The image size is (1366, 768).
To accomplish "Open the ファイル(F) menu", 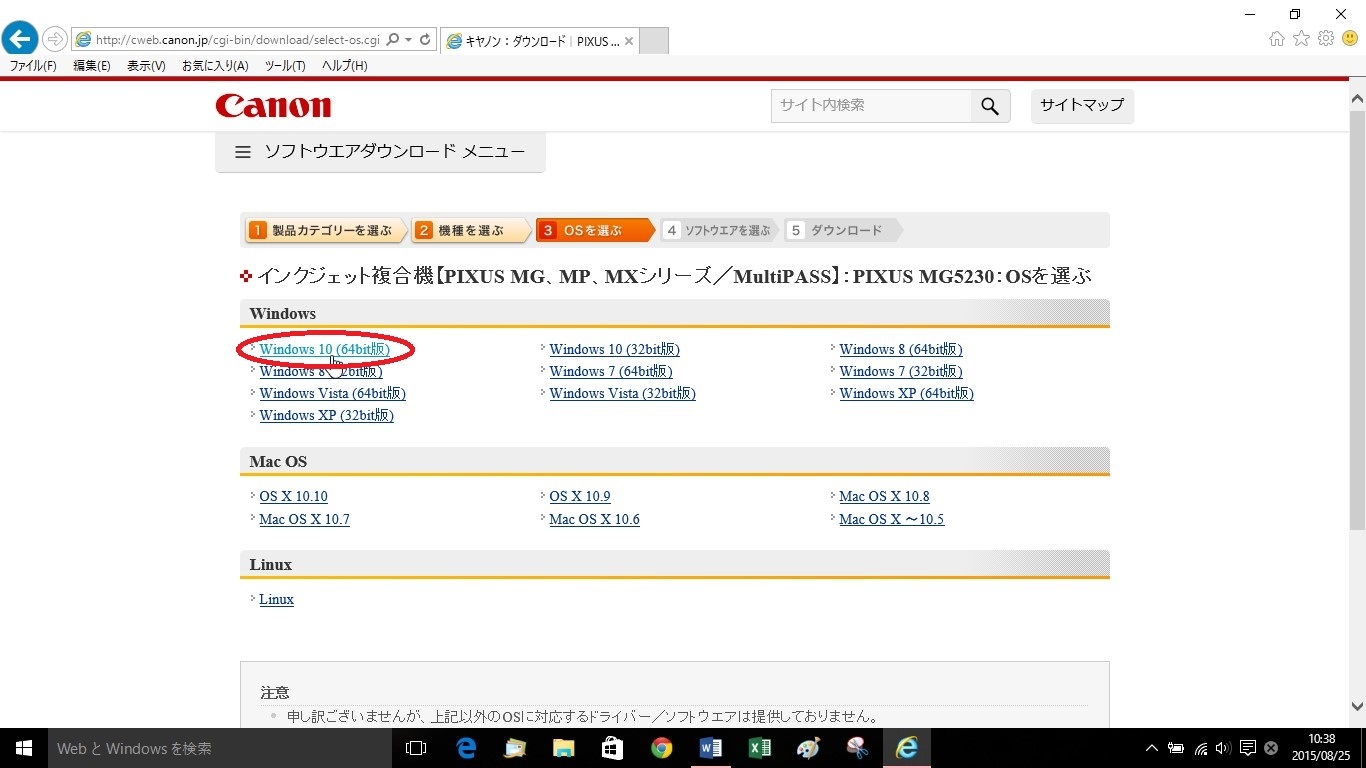I will pos(33,66).
